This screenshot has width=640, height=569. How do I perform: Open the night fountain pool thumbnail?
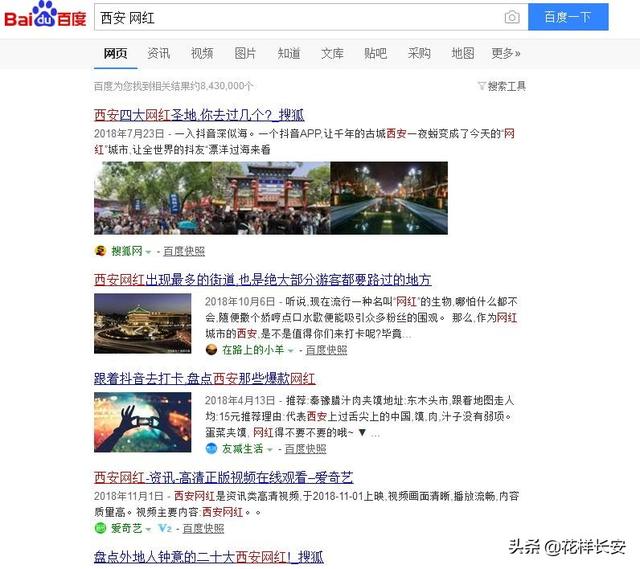point(389,198)
